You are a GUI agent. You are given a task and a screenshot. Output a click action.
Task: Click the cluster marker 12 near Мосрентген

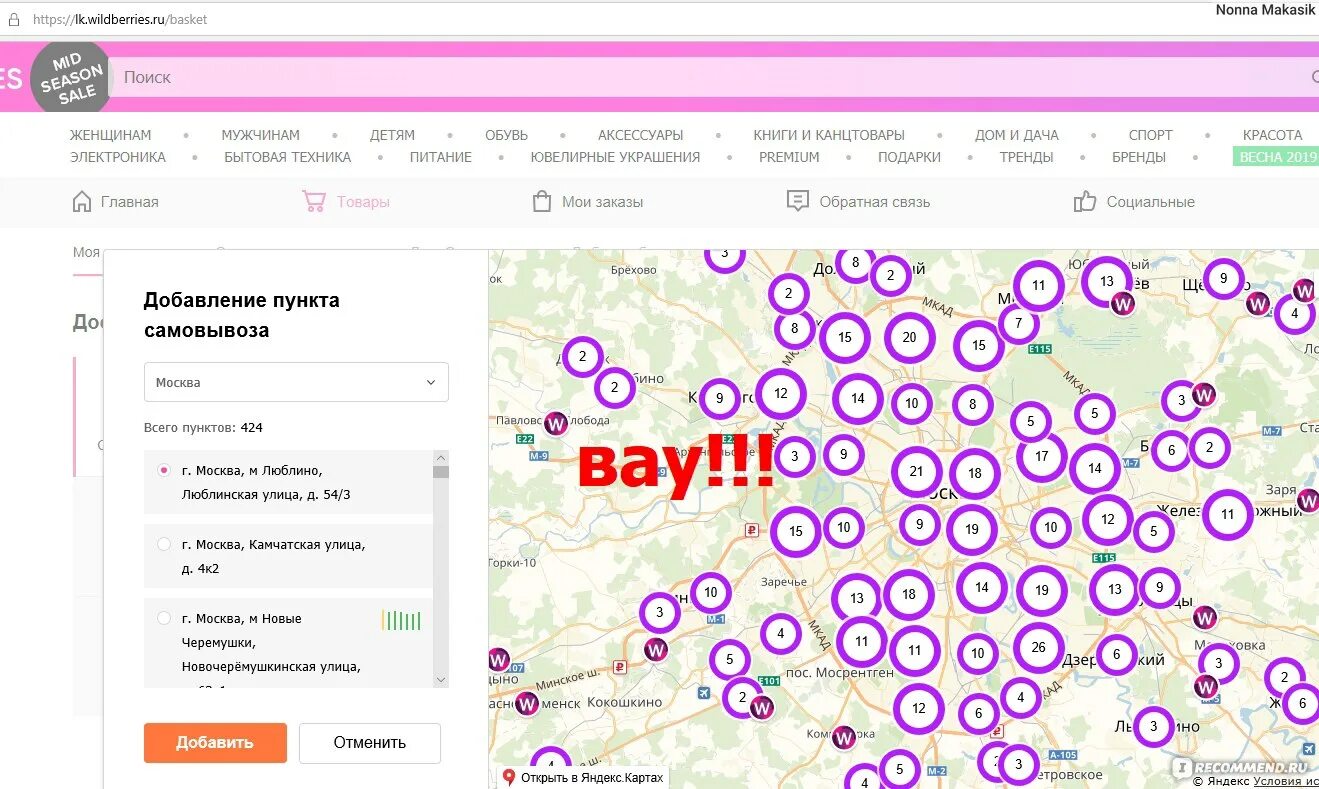(918, 708)
